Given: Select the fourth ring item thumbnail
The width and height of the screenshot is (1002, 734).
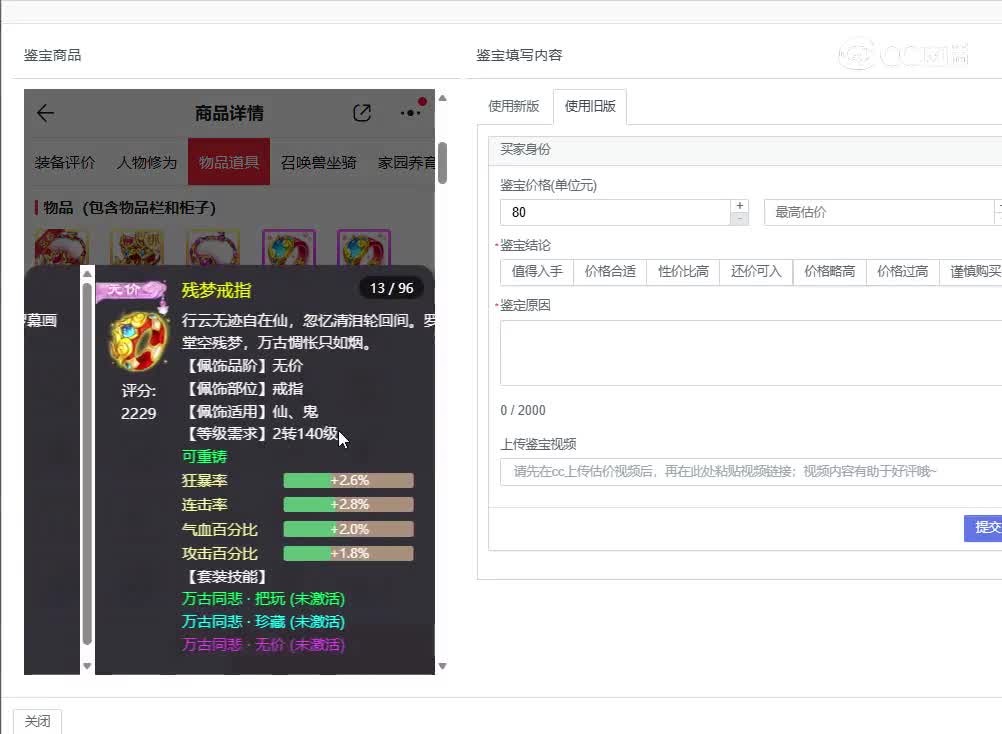Looking at the screenshot, I should tap(288, 247).
